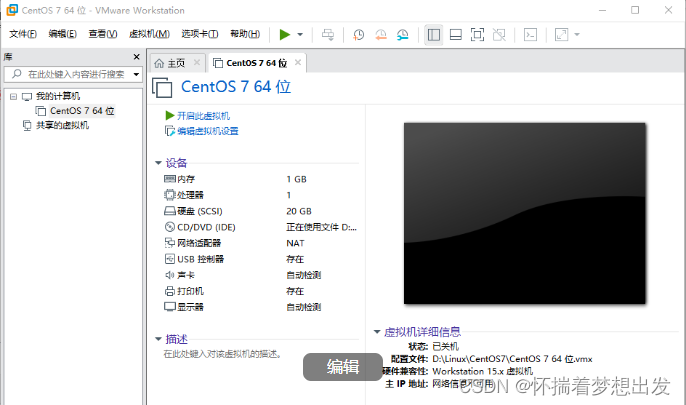Image resolution: width=686 pixels, height=405 pixels.
Task: Click the send Ctrl+Alt+Del toolbar icon
Action: [x=328, y=35]
